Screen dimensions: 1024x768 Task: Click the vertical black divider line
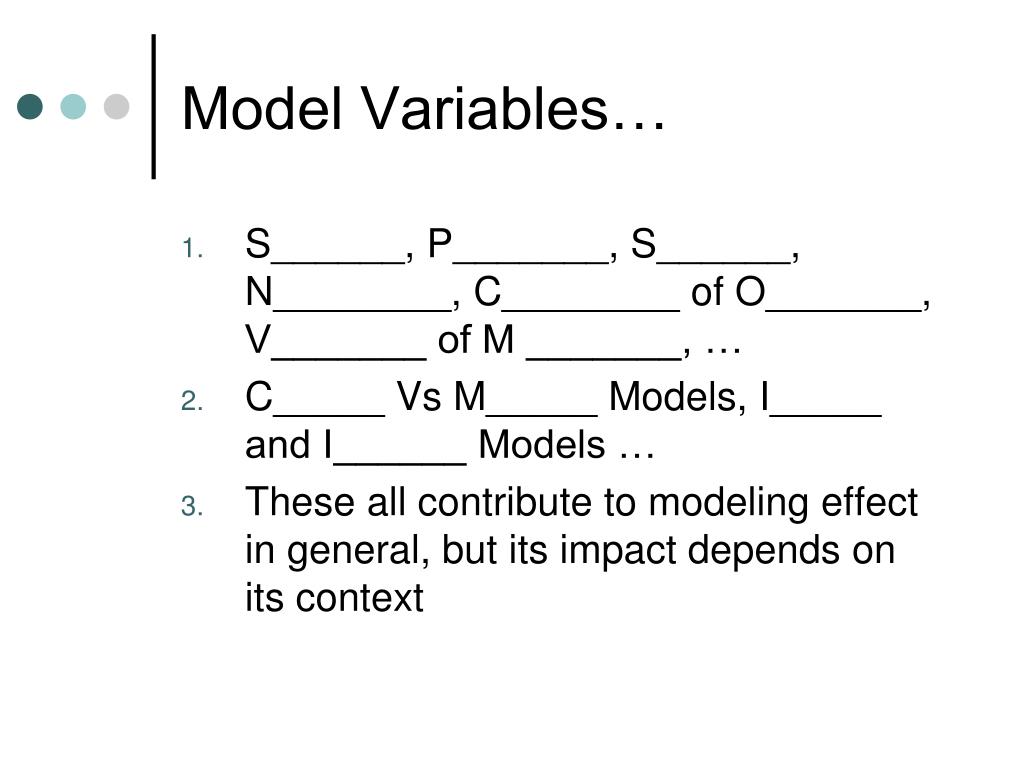154,106
